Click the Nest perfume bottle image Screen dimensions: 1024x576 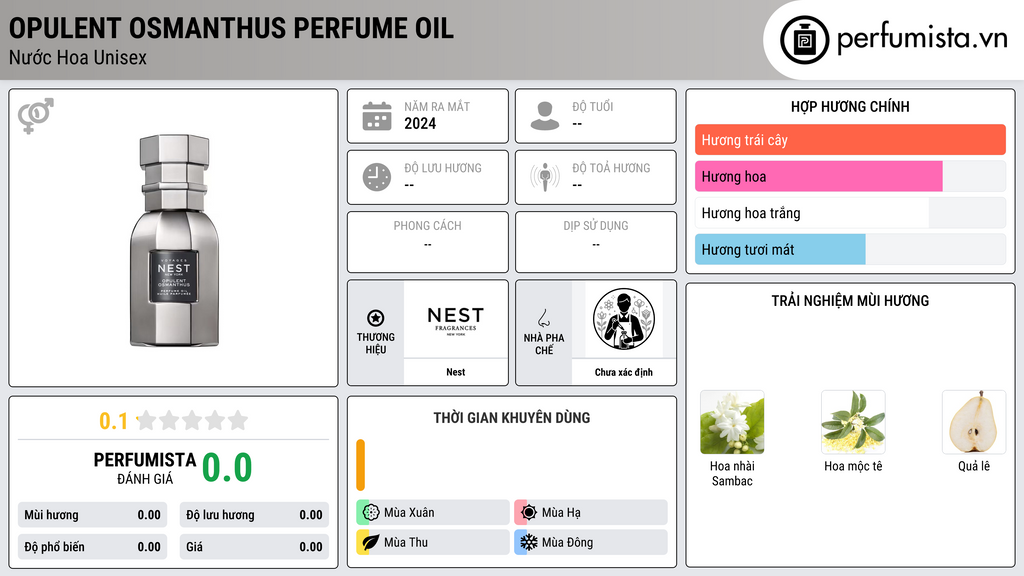[174, 240]
